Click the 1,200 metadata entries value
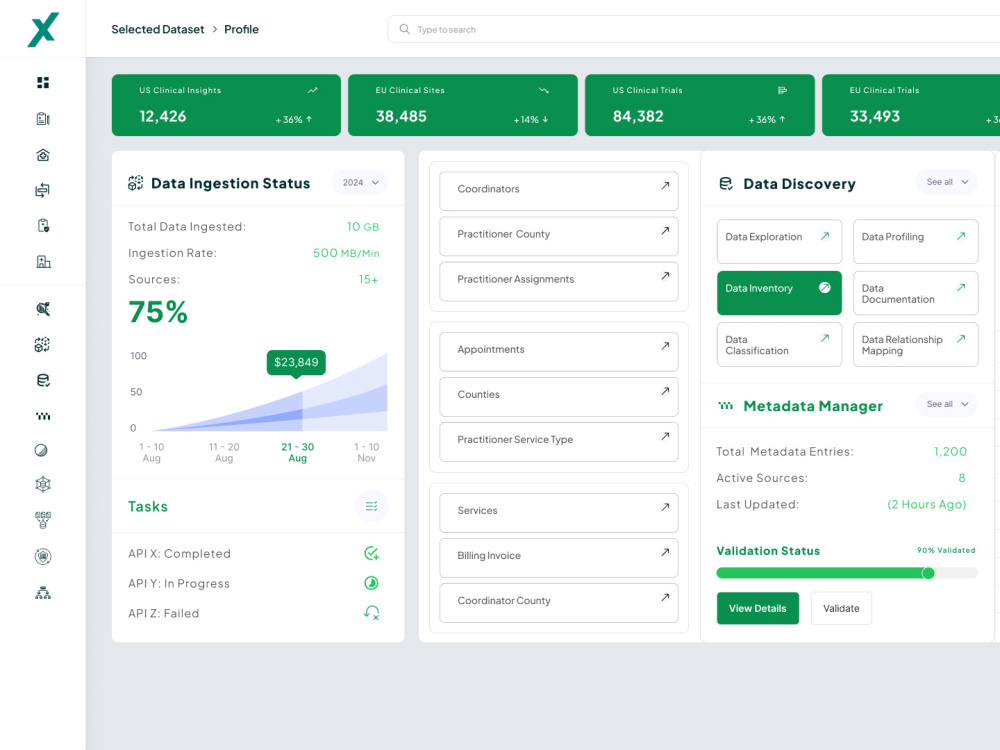The height and width of the screenshot is (750, 1000). (950, 452)
